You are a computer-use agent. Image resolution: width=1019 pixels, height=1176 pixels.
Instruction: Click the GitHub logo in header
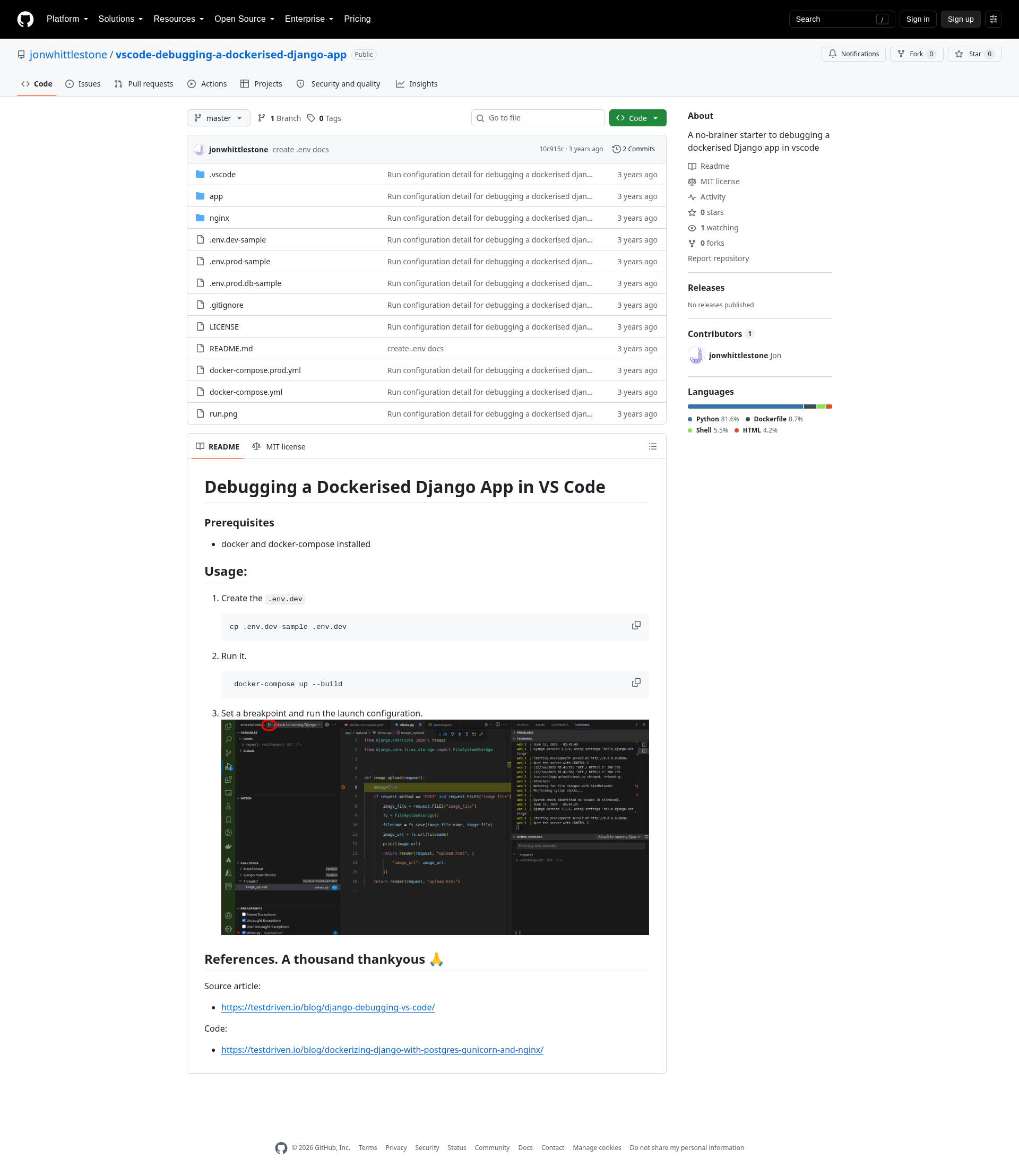tap(25, 19)
